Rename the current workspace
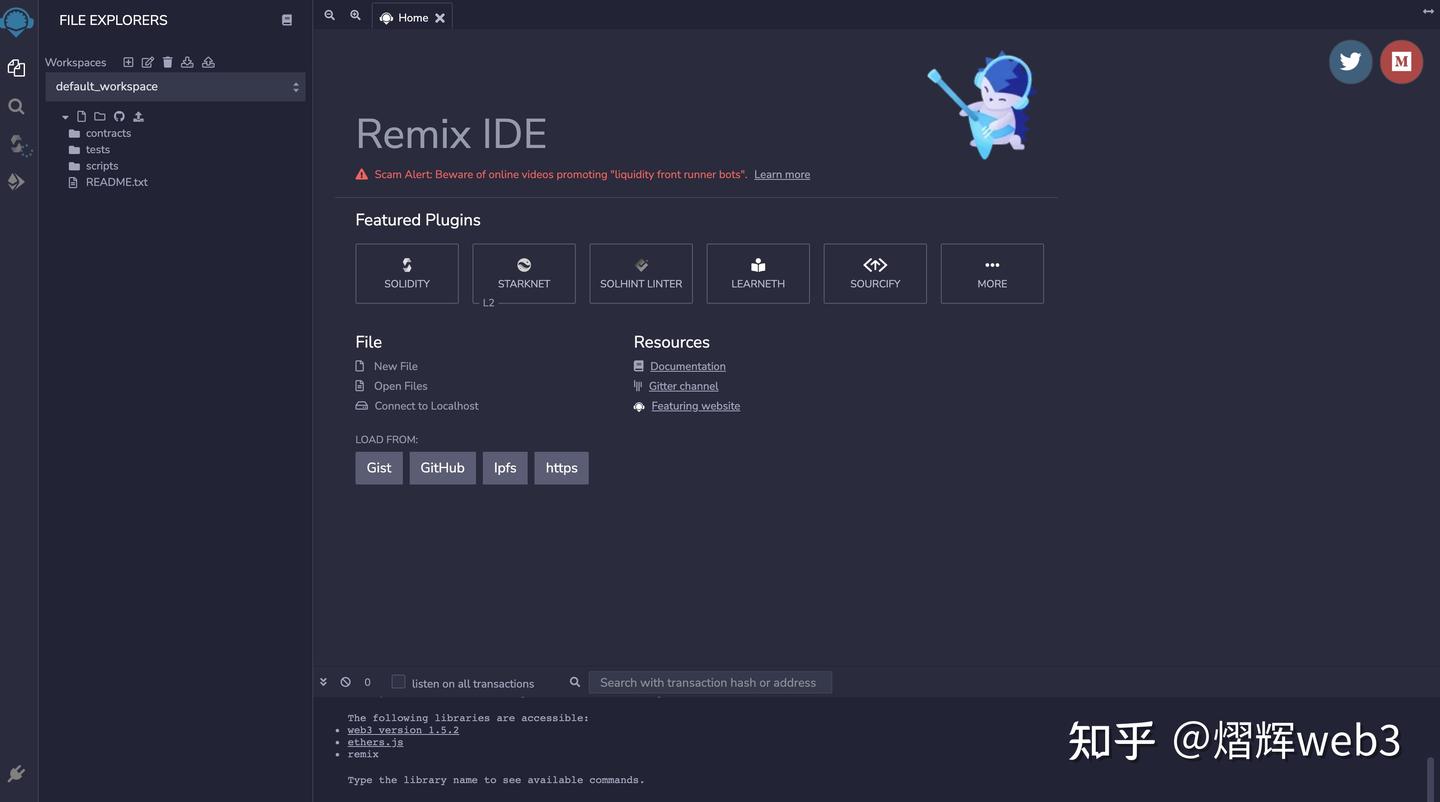This screenshot has height=802, width=1440. pyautogui.click(x=148, y=62)
